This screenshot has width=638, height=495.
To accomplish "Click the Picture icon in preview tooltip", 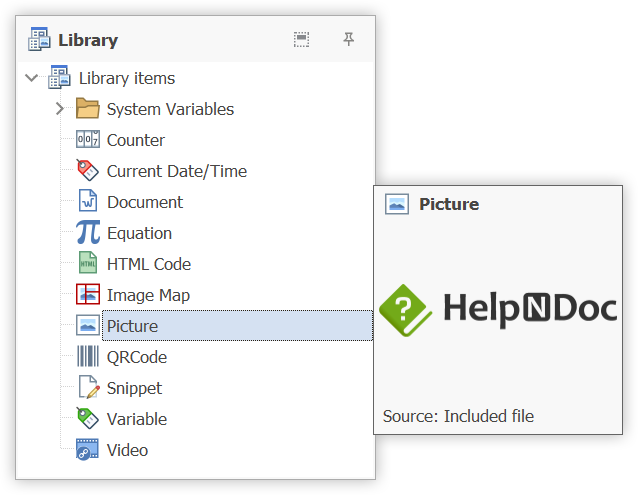I will click(x=397, y=204).
